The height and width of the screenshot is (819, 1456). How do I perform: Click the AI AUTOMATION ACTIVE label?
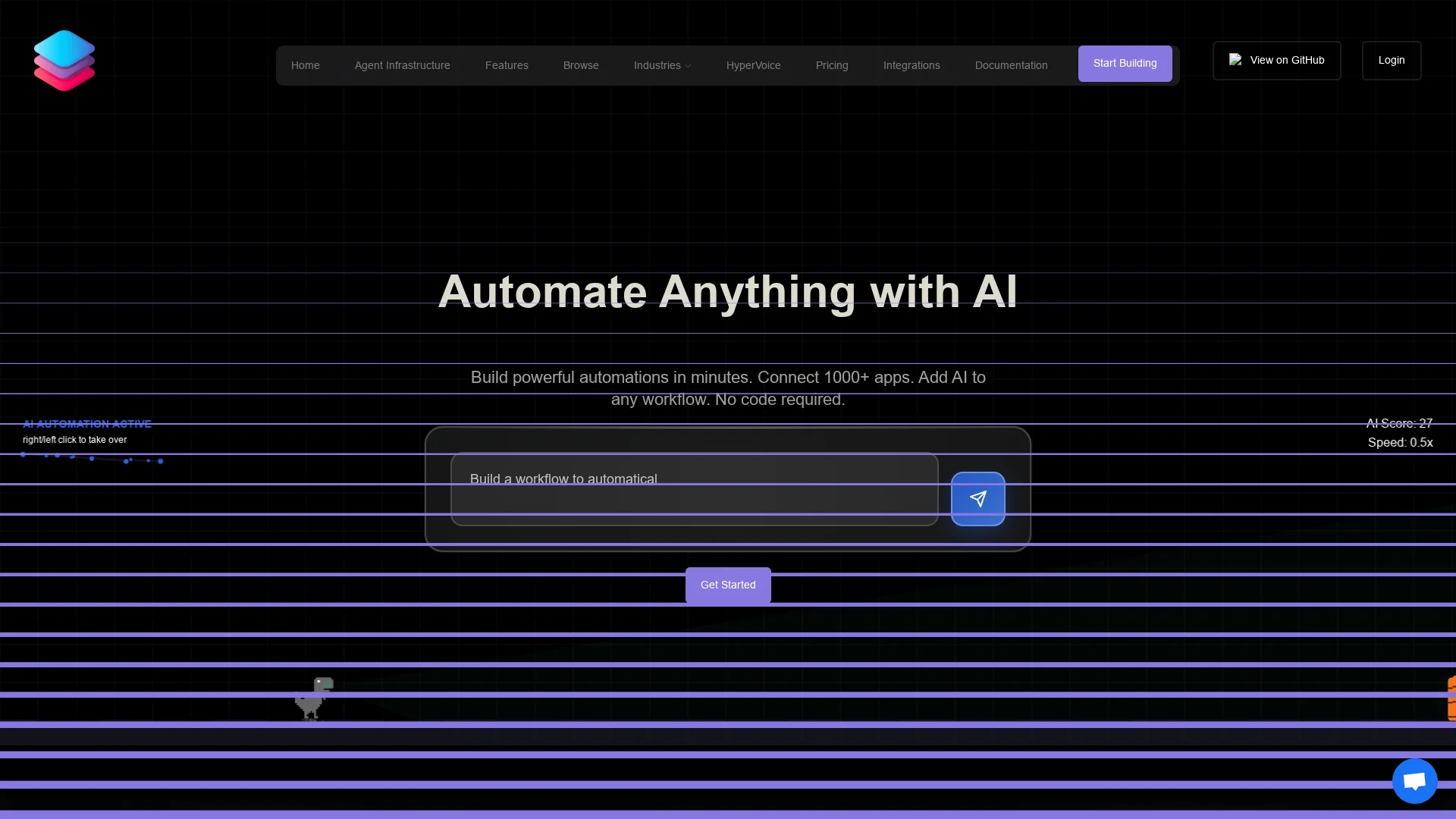tap(87, 424)
